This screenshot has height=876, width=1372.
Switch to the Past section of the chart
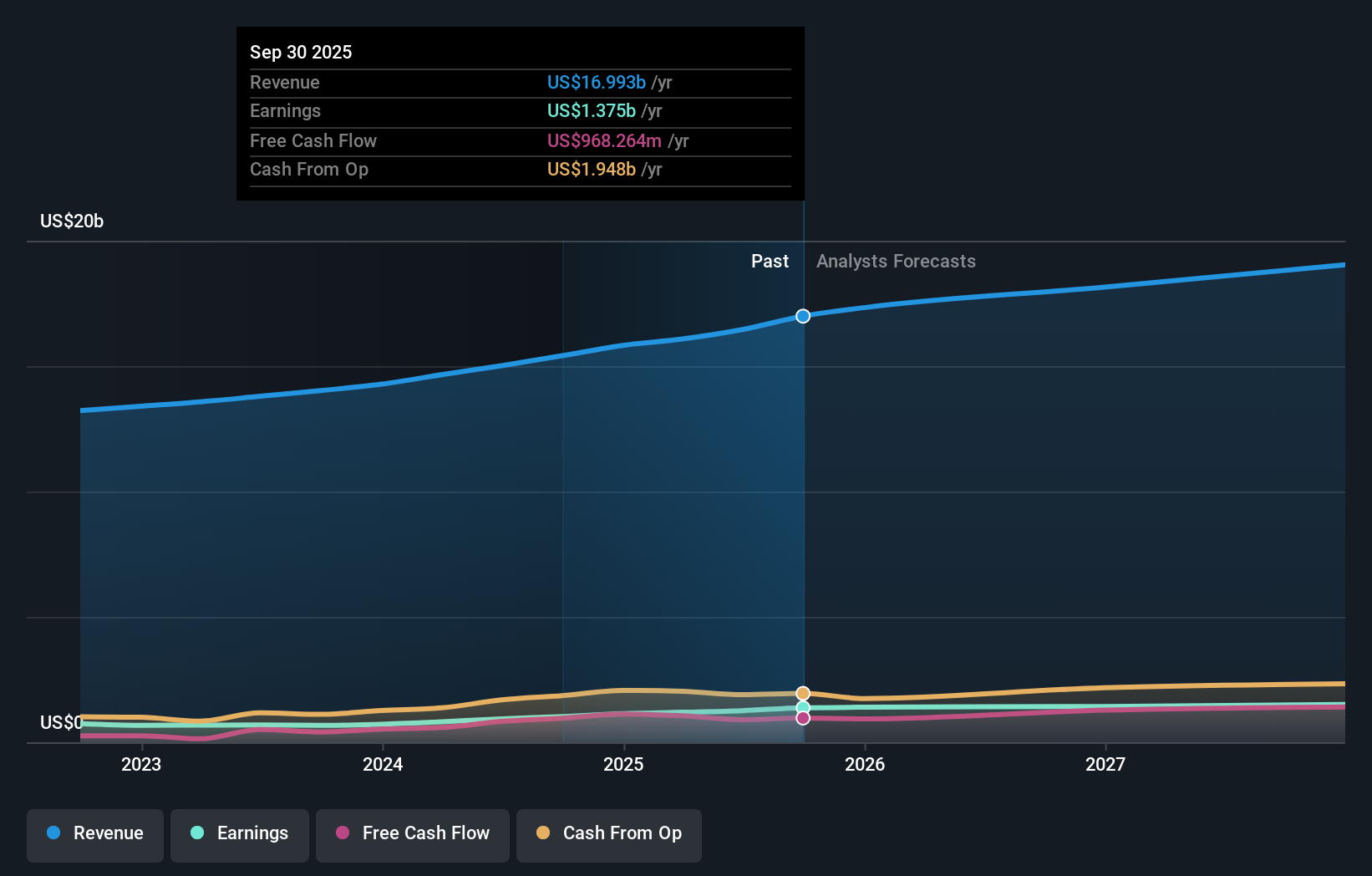click(770, 261)
